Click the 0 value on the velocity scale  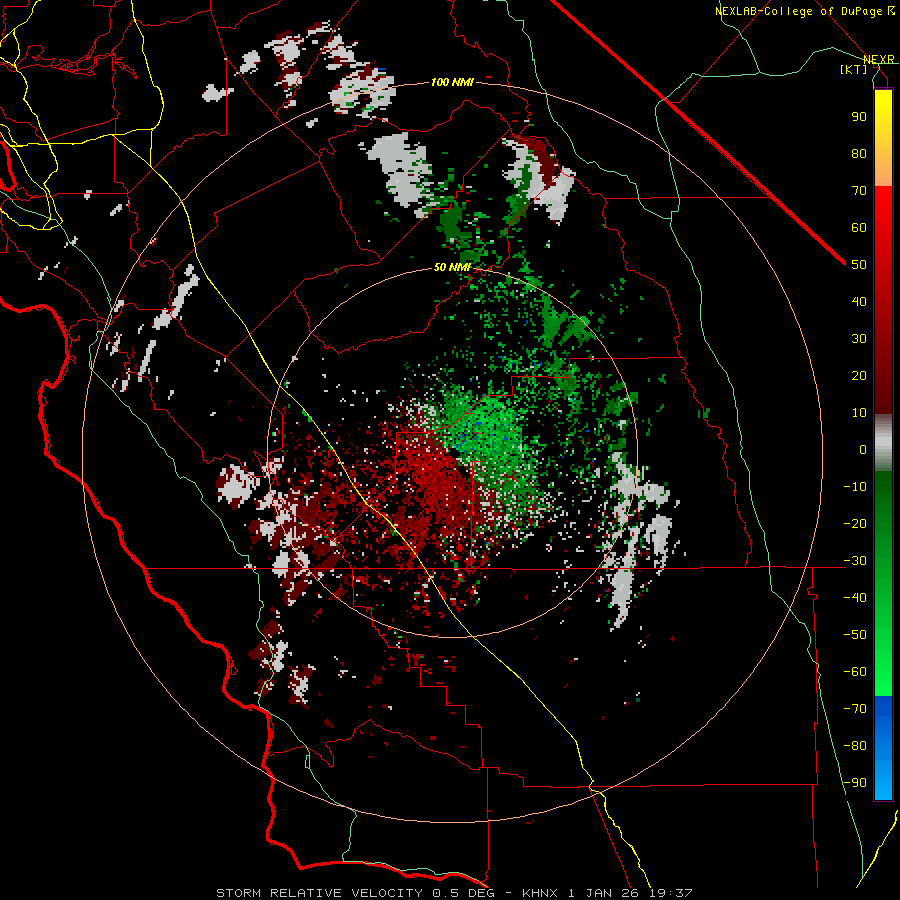[863, 449]
